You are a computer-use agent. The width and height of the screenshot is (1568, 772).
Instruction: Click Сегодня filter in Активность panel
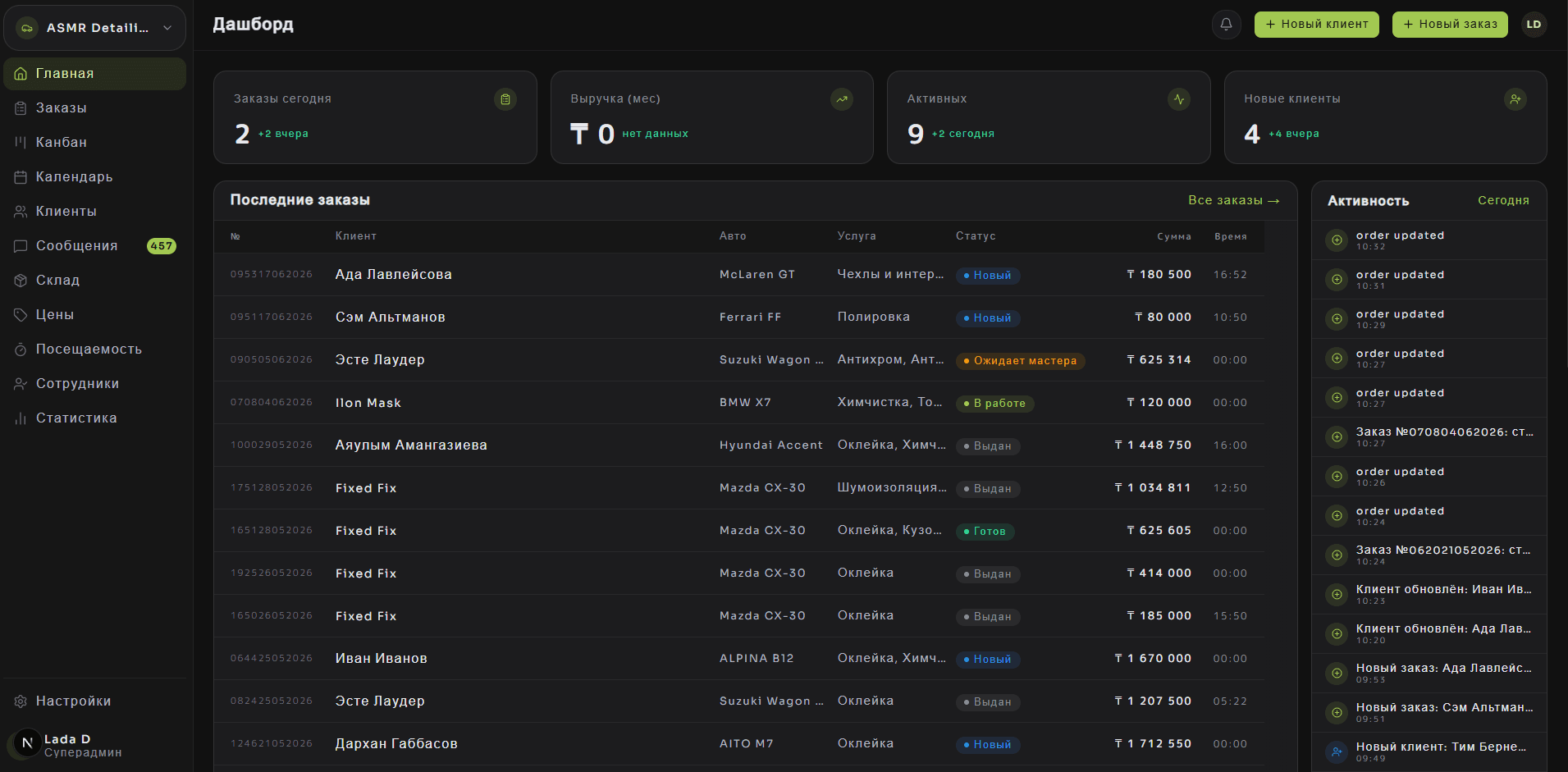(1503, 200)
